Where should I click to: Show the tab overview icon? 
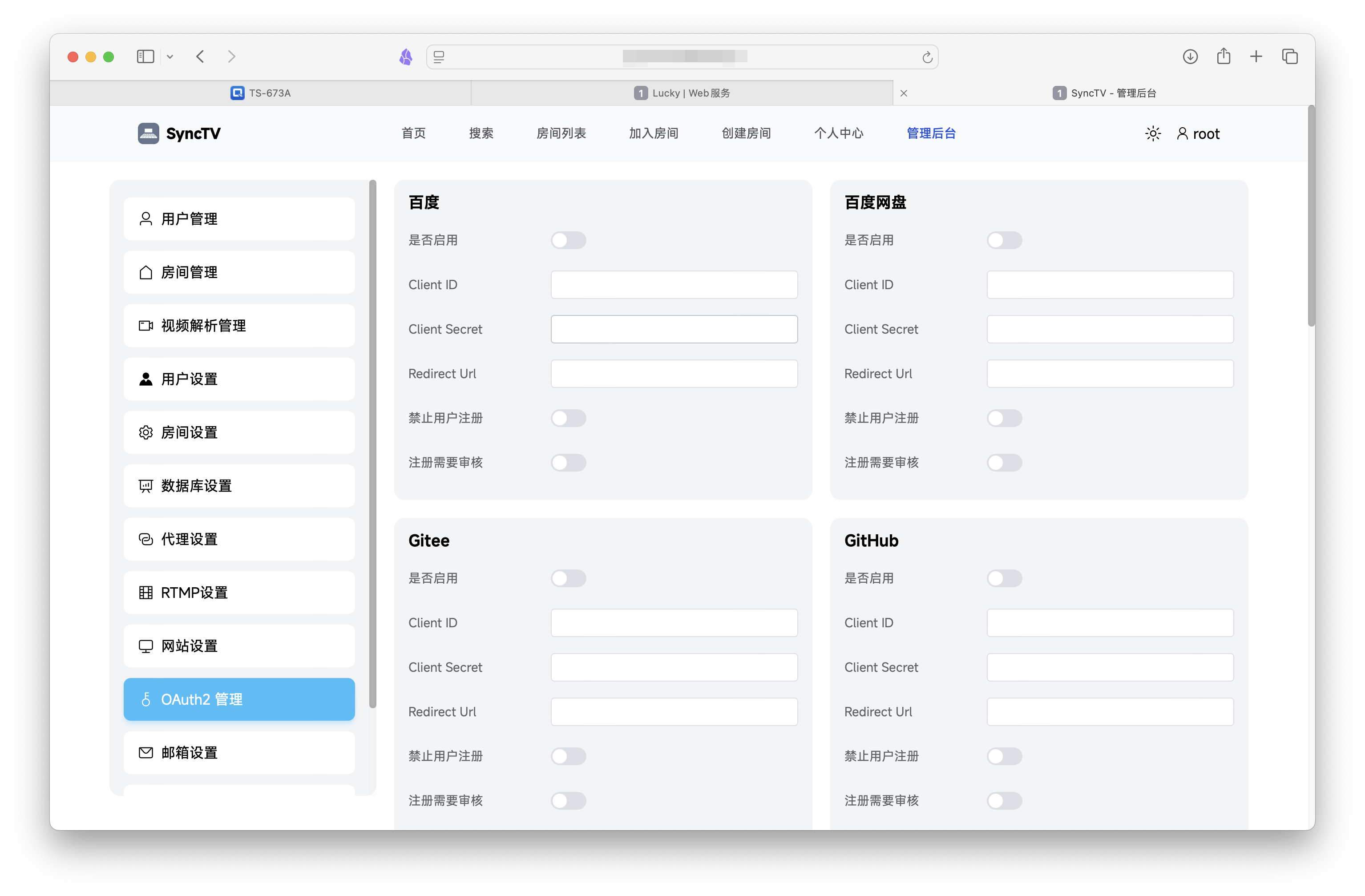(x=1290, y=56)
